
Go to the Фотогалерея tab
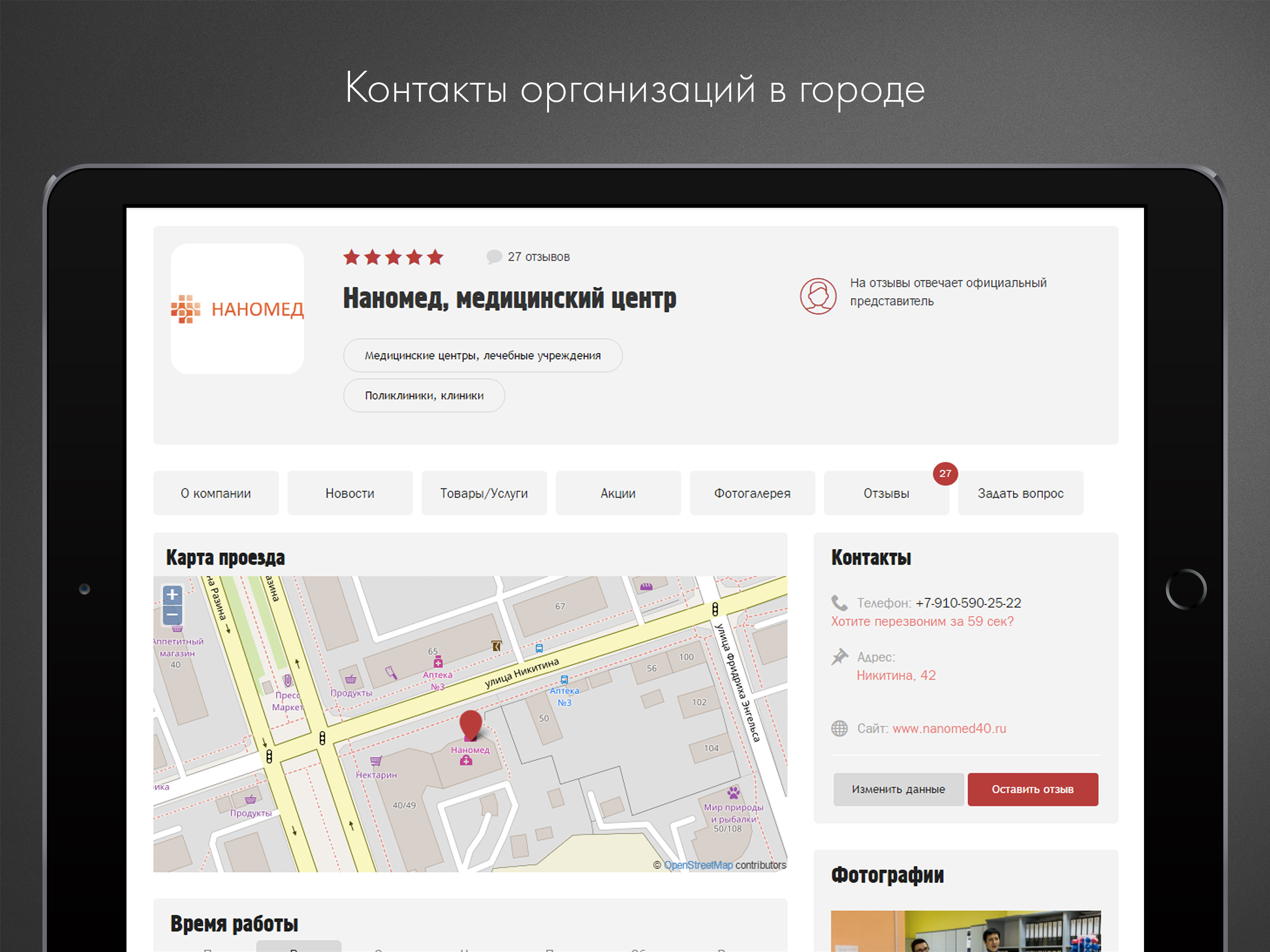pyautogui.click(x=752, y=493)
